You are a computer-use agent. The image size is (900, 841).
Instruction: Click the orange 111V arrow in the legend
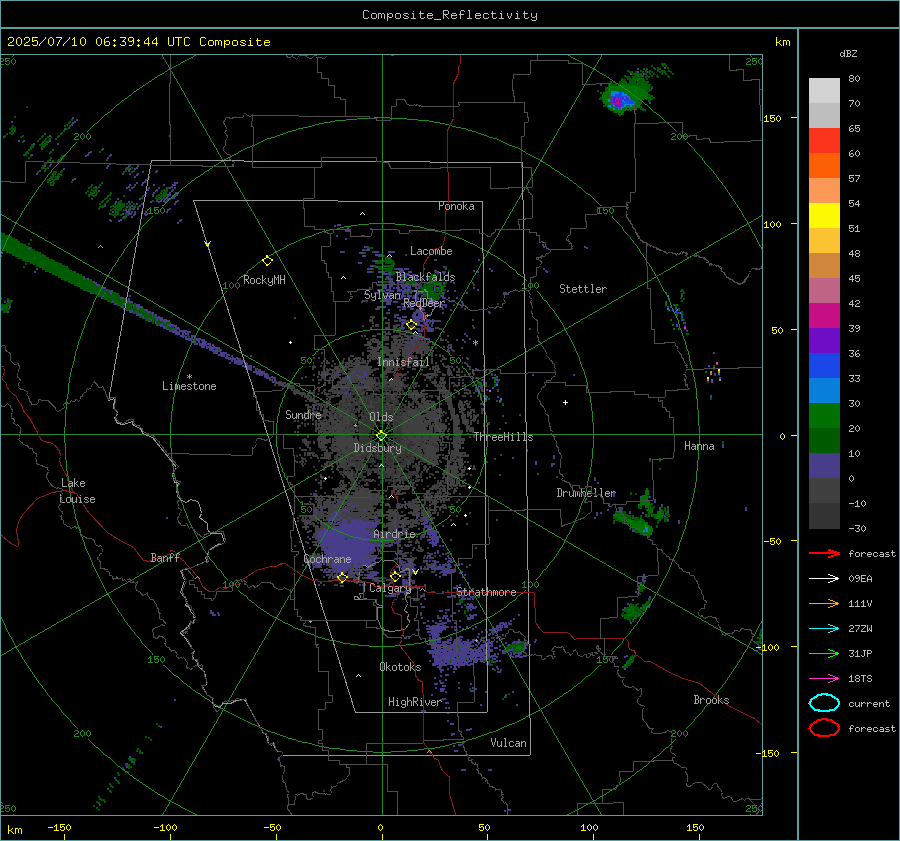point(824,603)
